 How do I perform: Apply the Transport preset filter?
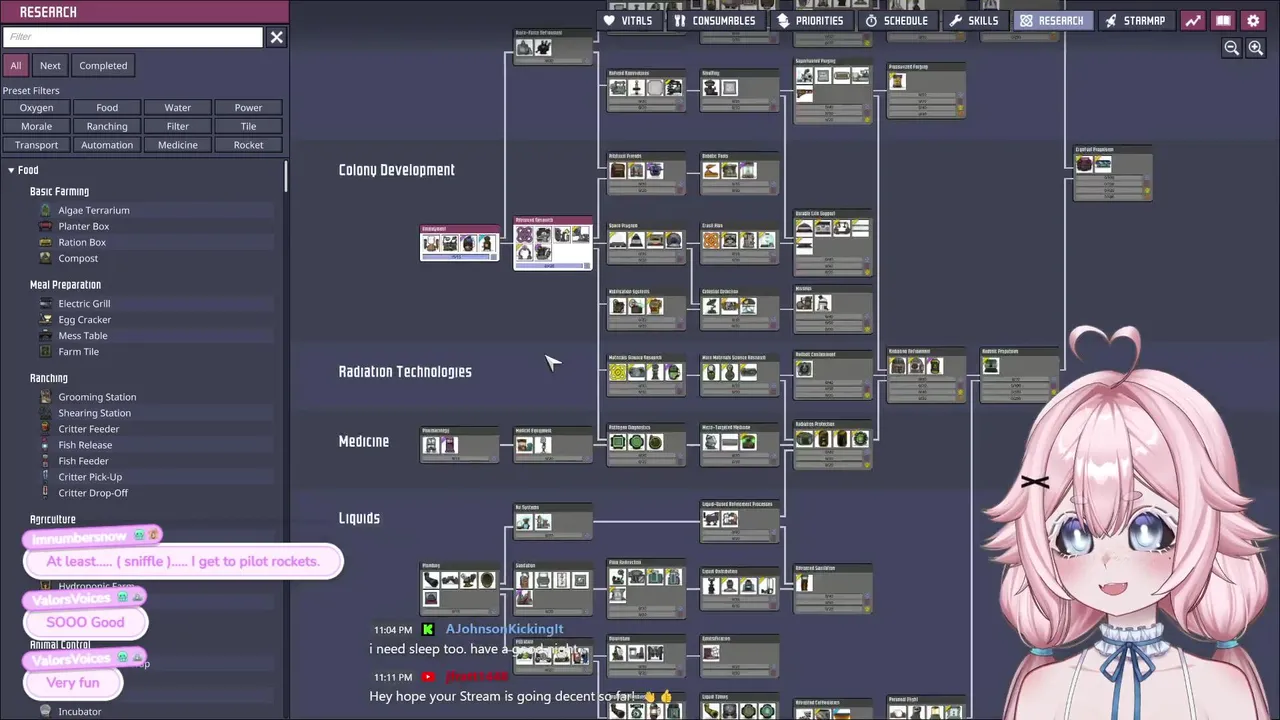(x=36, y=145)
